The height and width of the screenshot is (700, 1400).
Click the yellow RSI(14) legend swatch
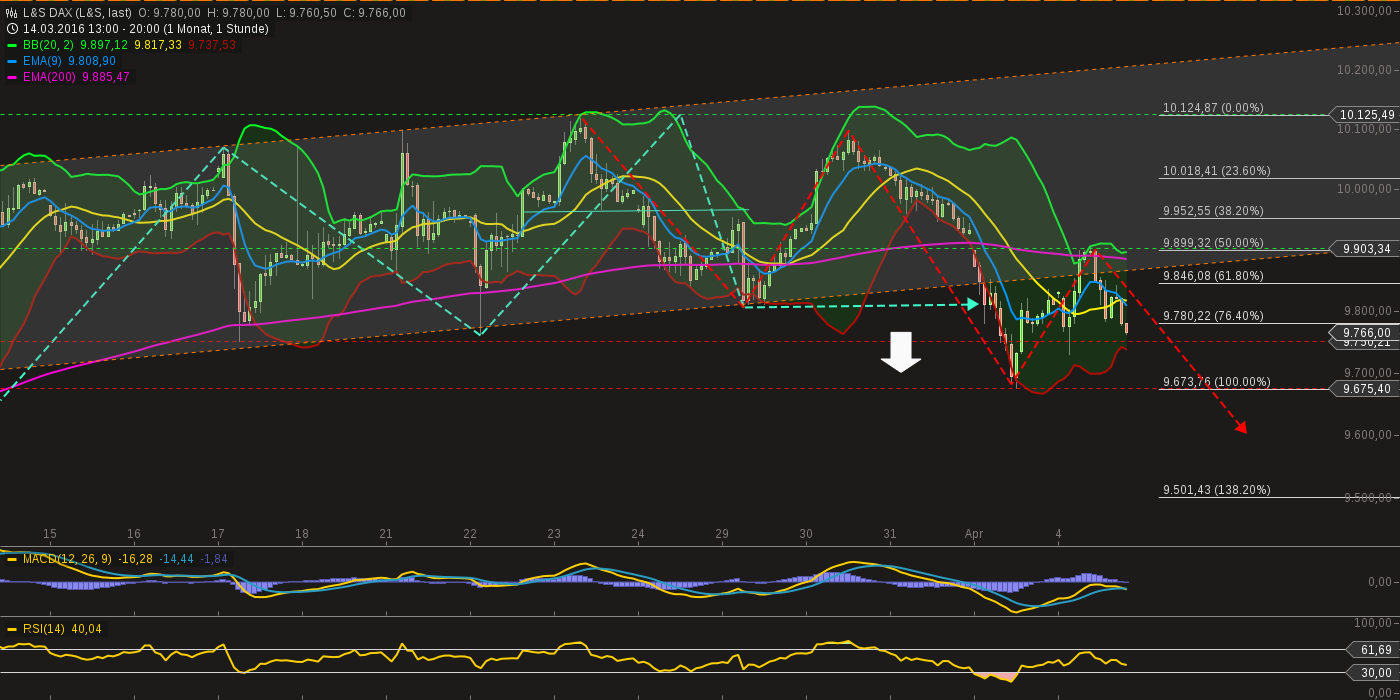(13, 629)
